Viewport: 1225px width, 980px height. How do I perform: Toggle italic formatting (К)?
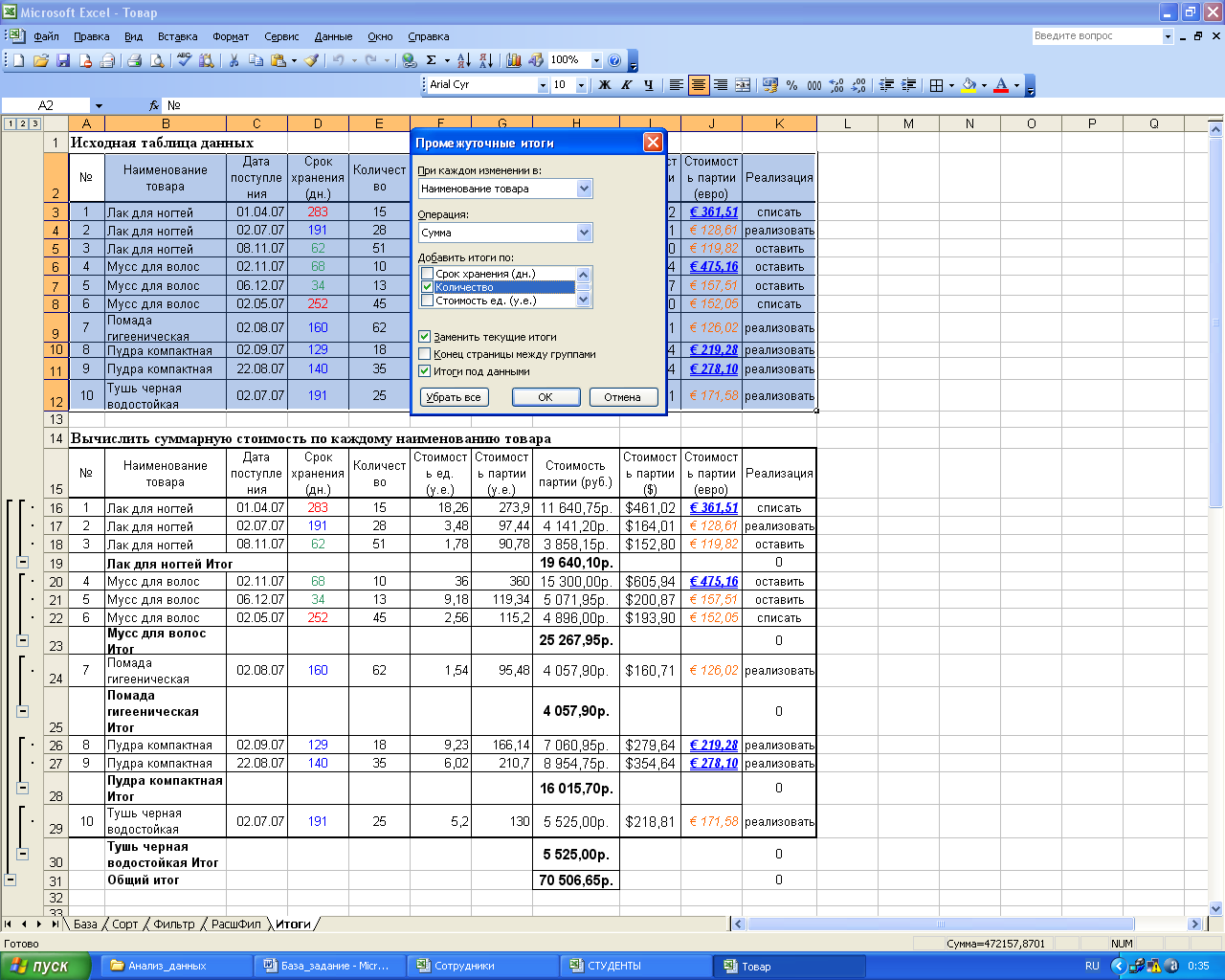tap(626, 85)
